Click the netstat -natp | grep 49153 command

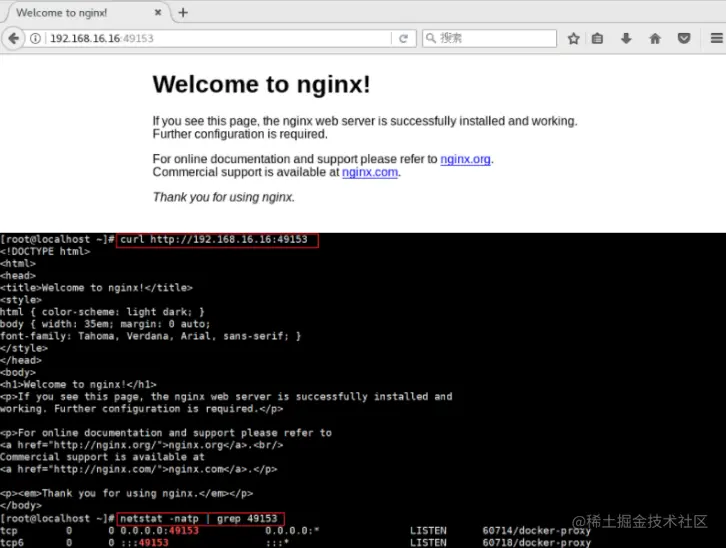[199, 518]
